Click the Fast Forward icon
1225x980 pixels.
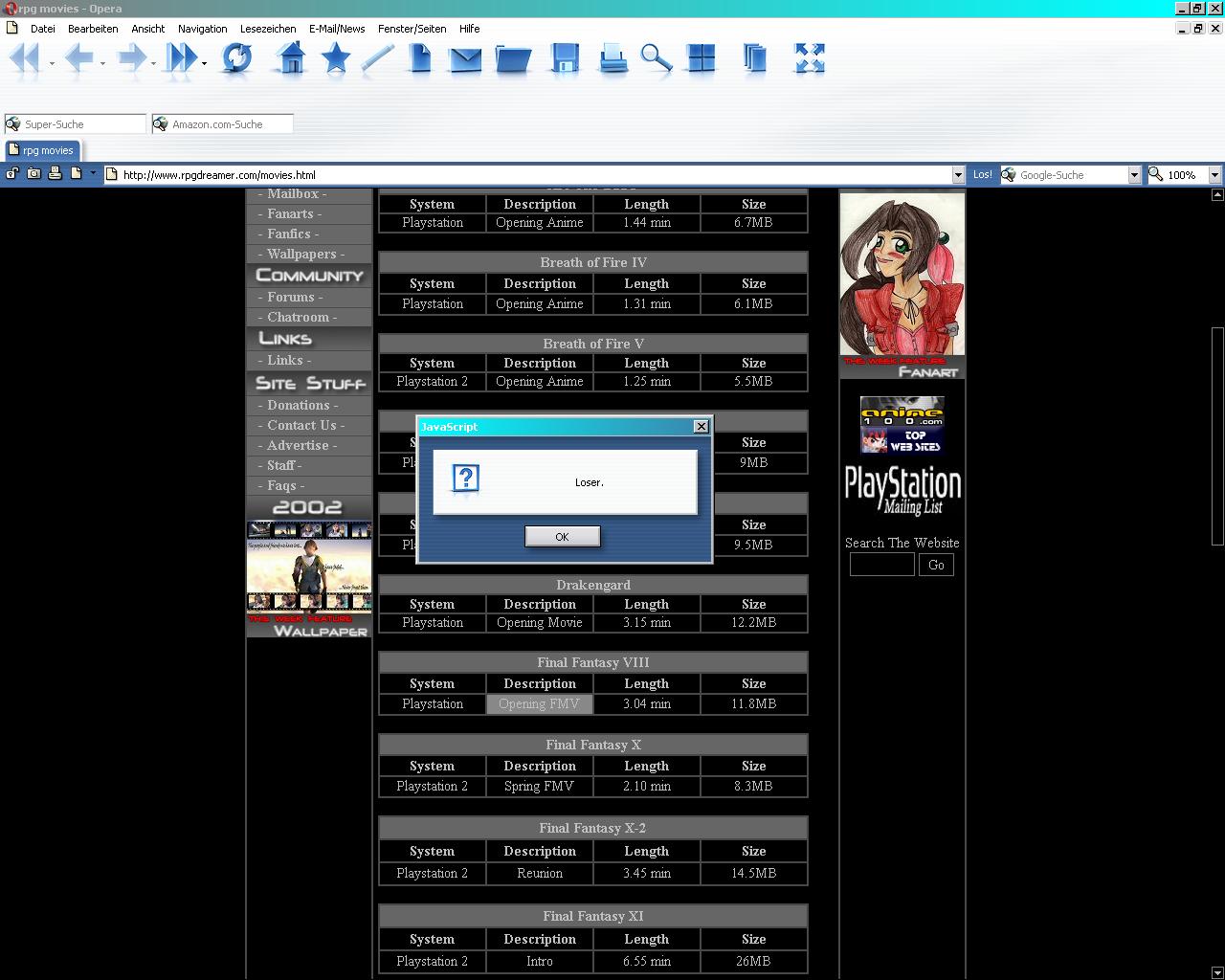(180, 58)
